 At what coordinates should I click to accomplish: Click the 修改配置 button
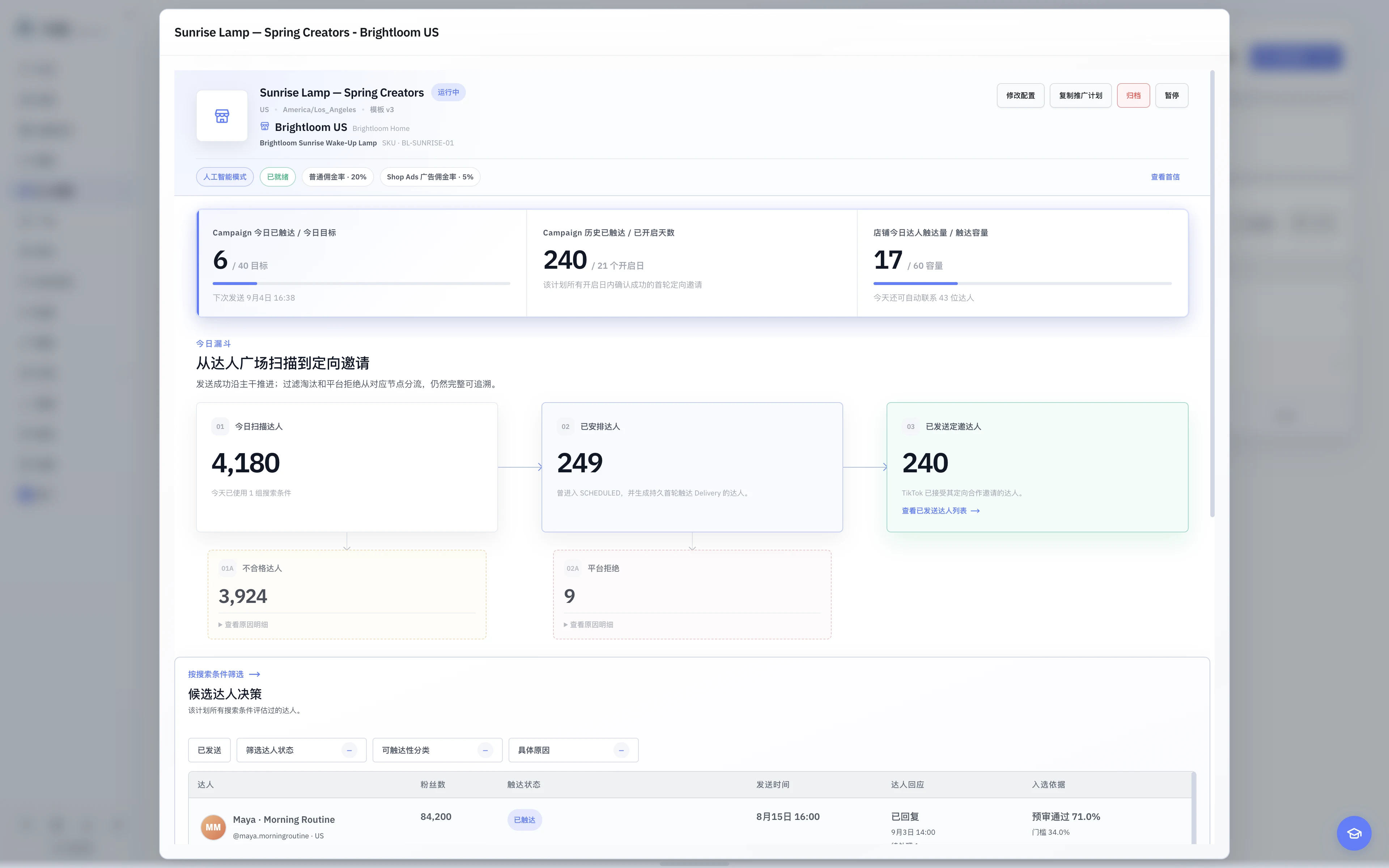coord(1020,95)
